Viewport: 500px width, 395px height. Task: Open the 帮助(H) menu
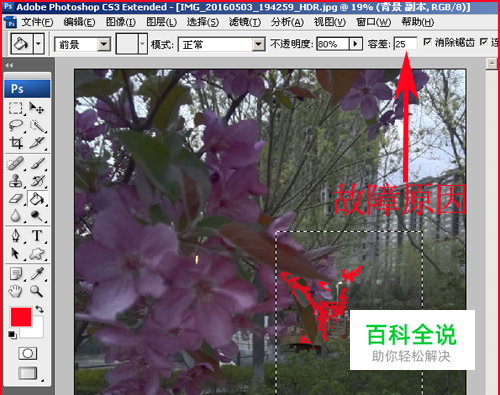tap(417, 22)
